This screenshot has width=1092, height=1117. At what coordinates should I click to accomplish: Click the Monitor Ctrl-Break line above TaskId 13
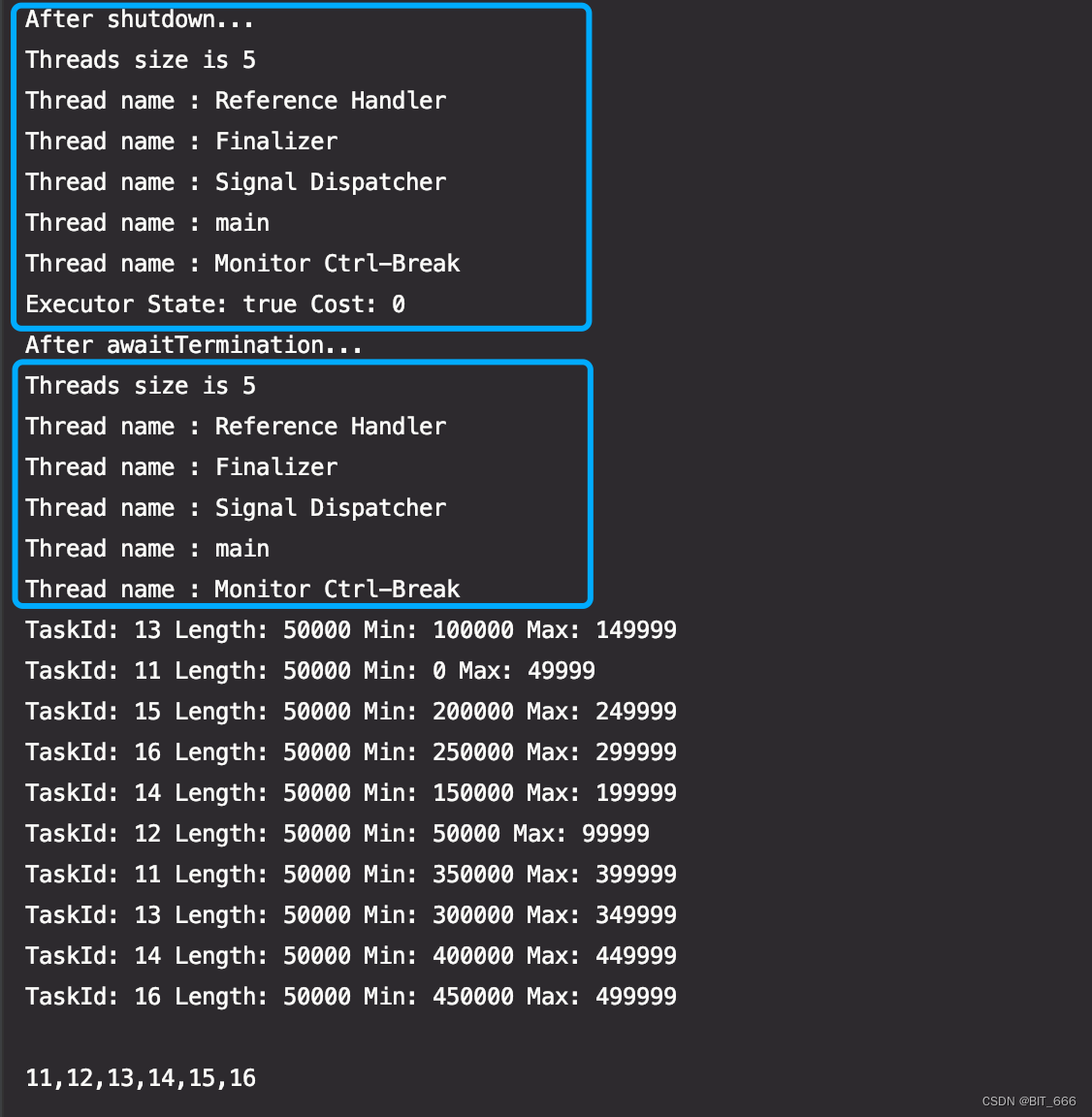pyautogui.click(x=242, y=590)
